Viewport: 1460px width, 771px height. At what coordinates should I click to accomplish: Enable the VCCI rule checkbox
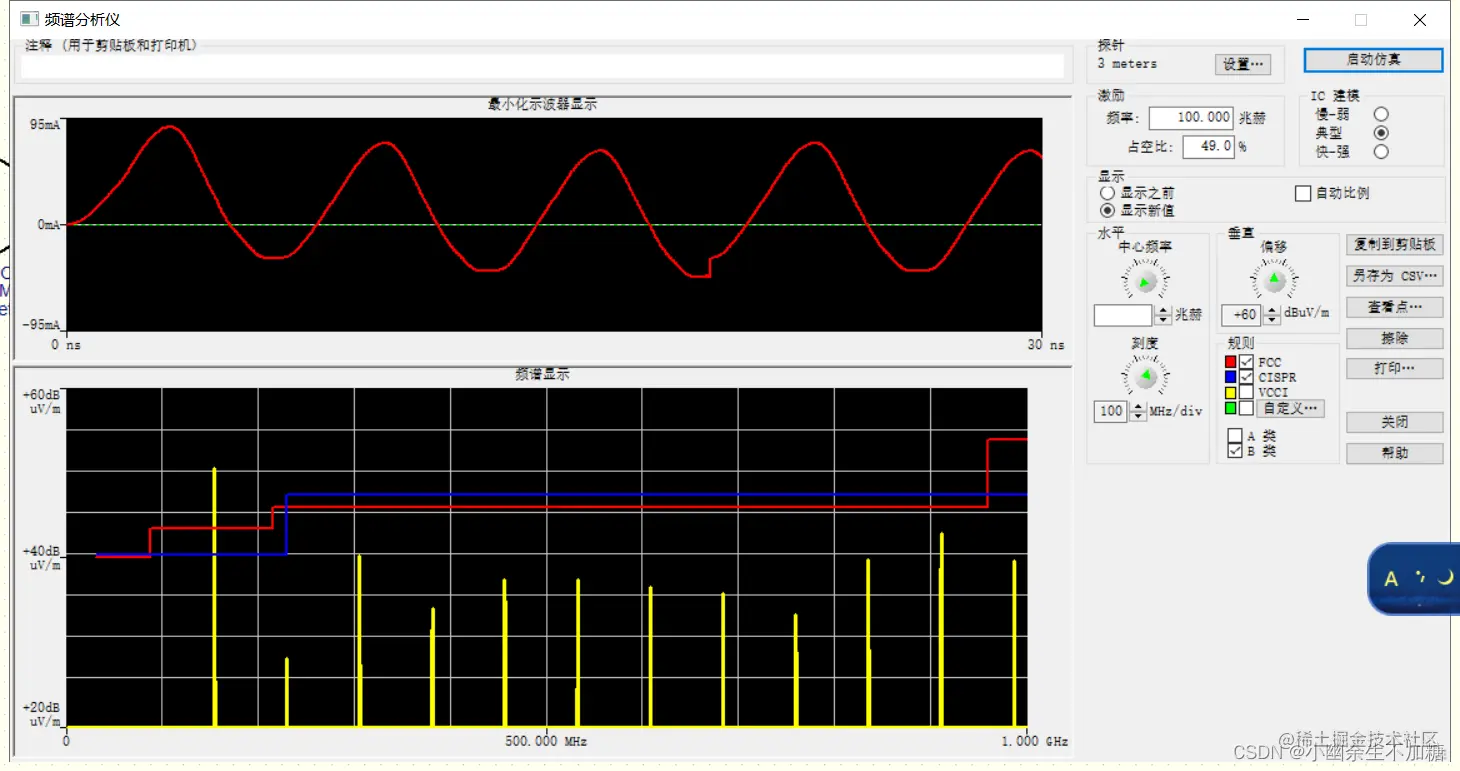[1246, 393]
